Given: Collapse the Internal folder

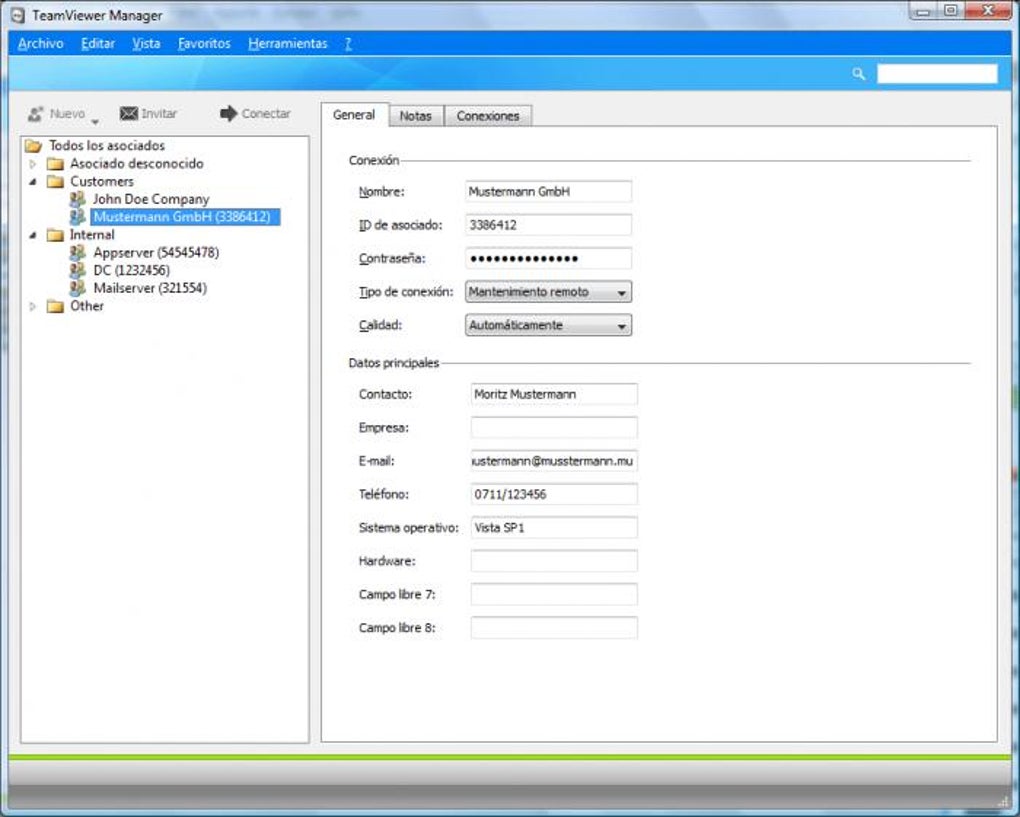Looking at the screenshot, I should [33, 235].
